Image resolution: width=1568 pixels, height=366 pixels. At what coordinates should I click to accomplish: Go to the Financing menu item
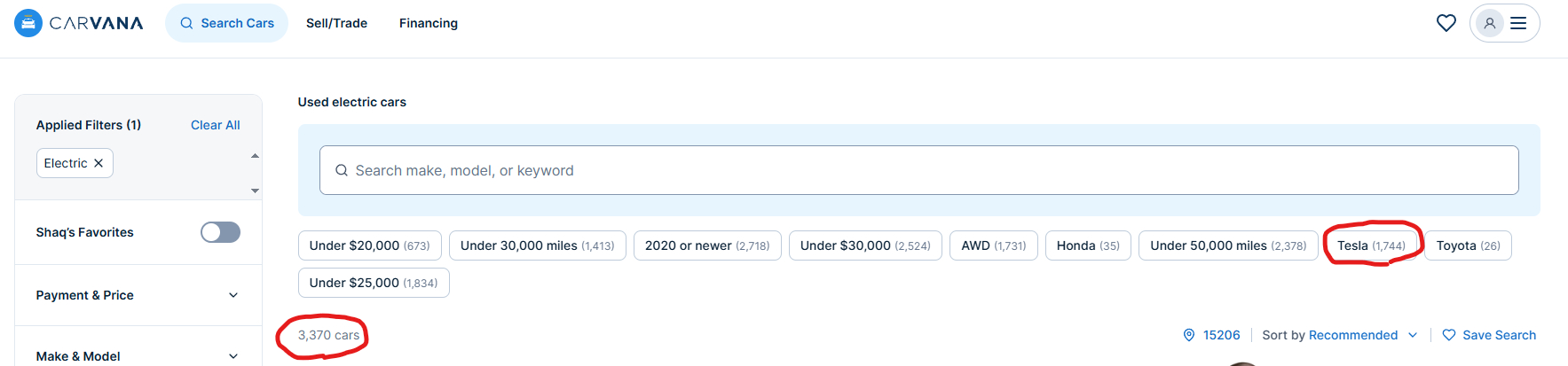pyautogui.click(x=429, y=23)
